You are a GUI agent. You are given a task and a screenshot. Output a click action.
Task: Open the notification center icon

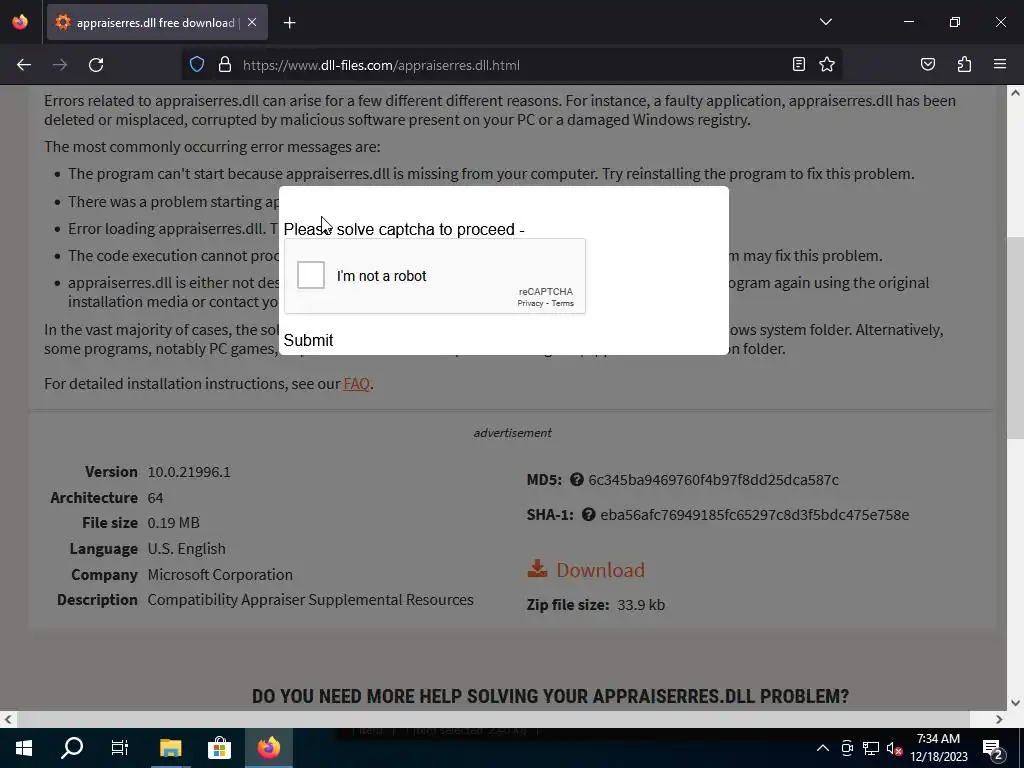[993, 748]
